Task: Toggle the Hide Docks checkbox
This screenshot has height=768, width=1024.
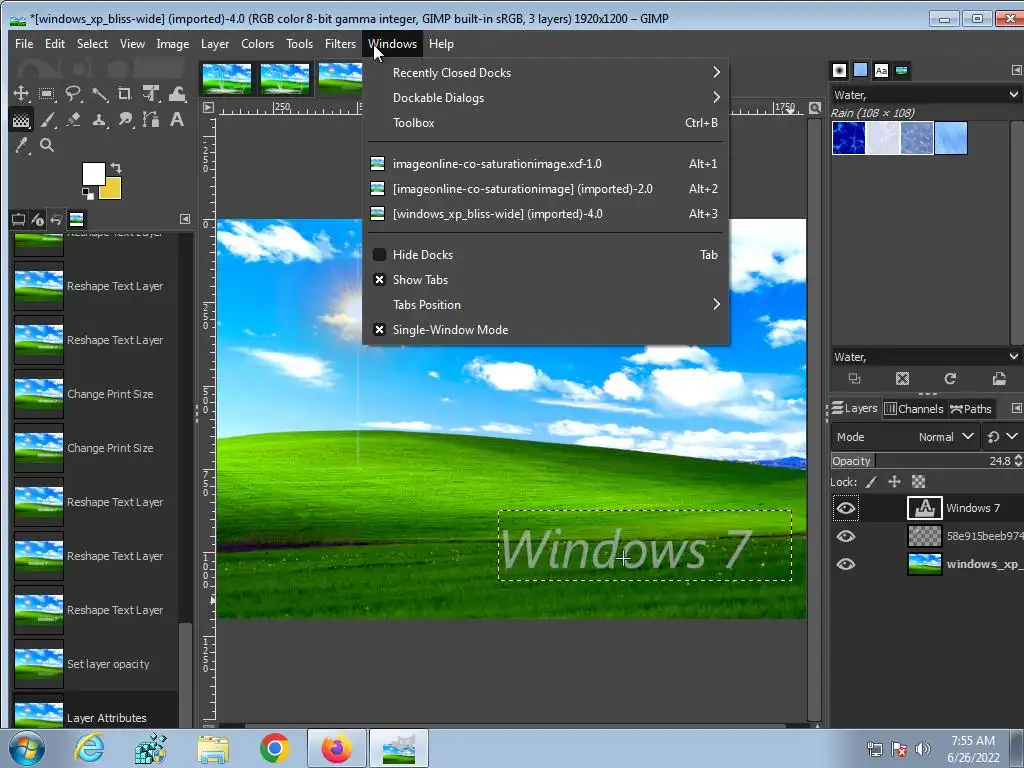Action: coord(379,255)
